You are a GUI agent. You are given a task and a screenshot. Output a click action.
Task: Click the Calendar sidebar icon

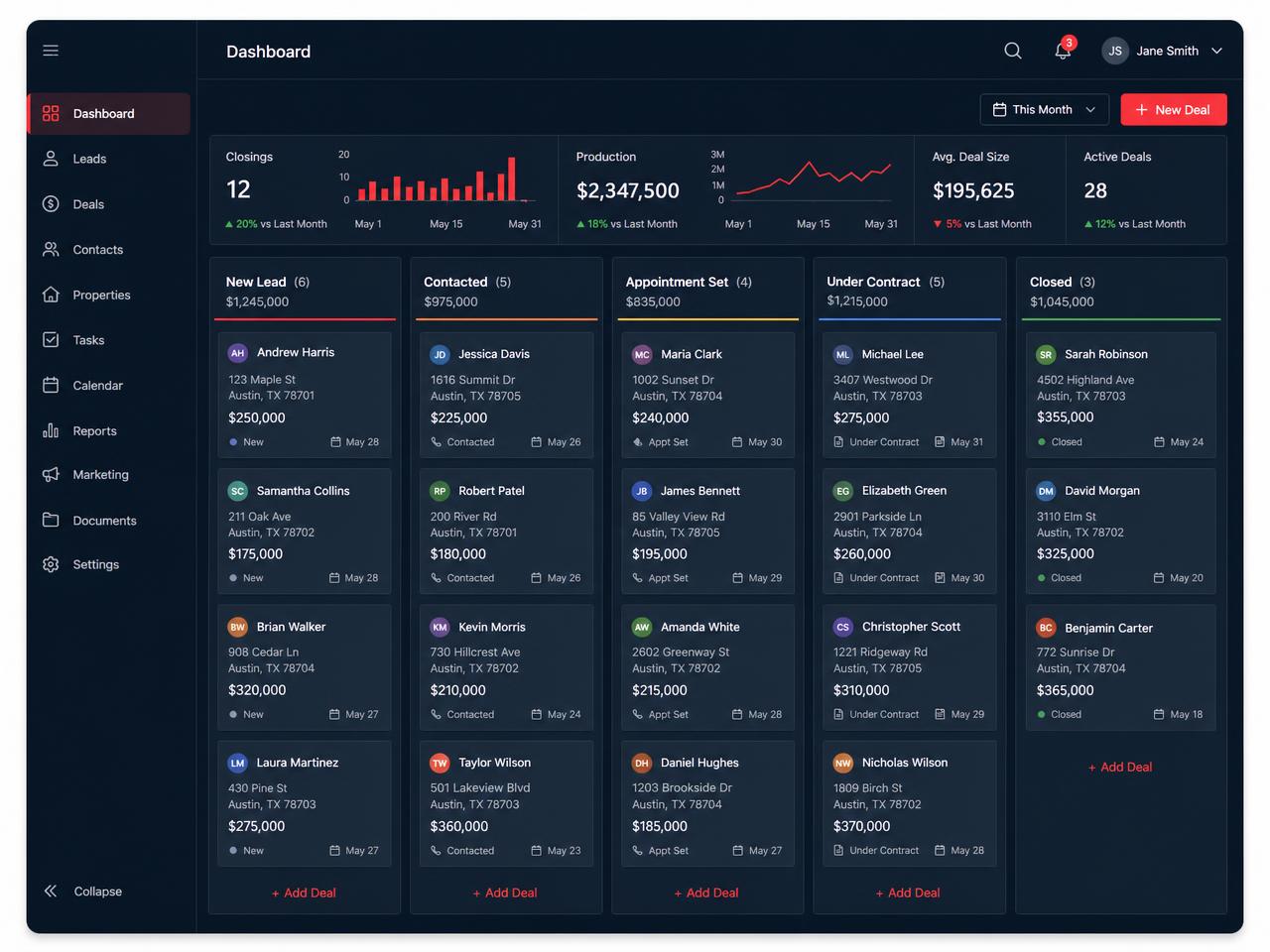click(x=51, y=385)
